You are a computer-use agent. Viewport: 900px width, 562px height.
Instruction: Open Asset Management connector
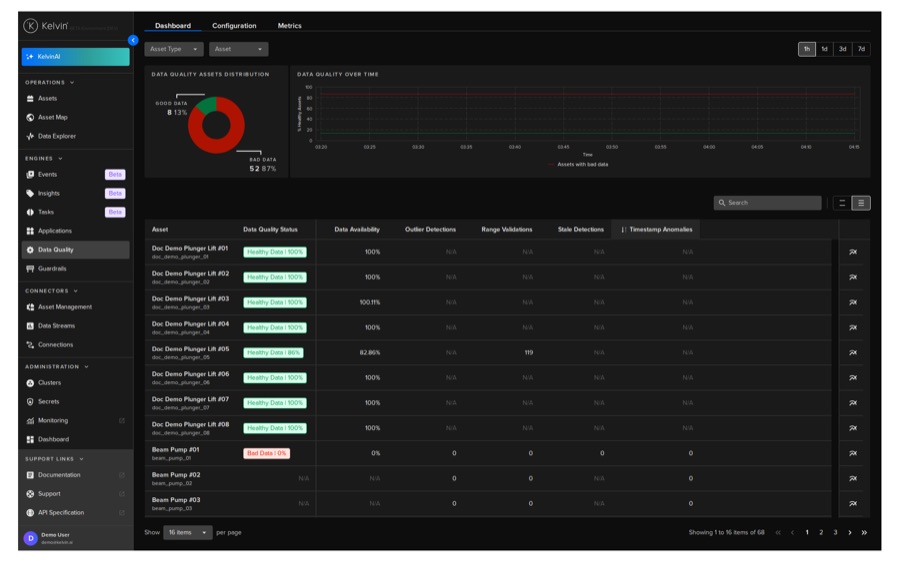64,307
